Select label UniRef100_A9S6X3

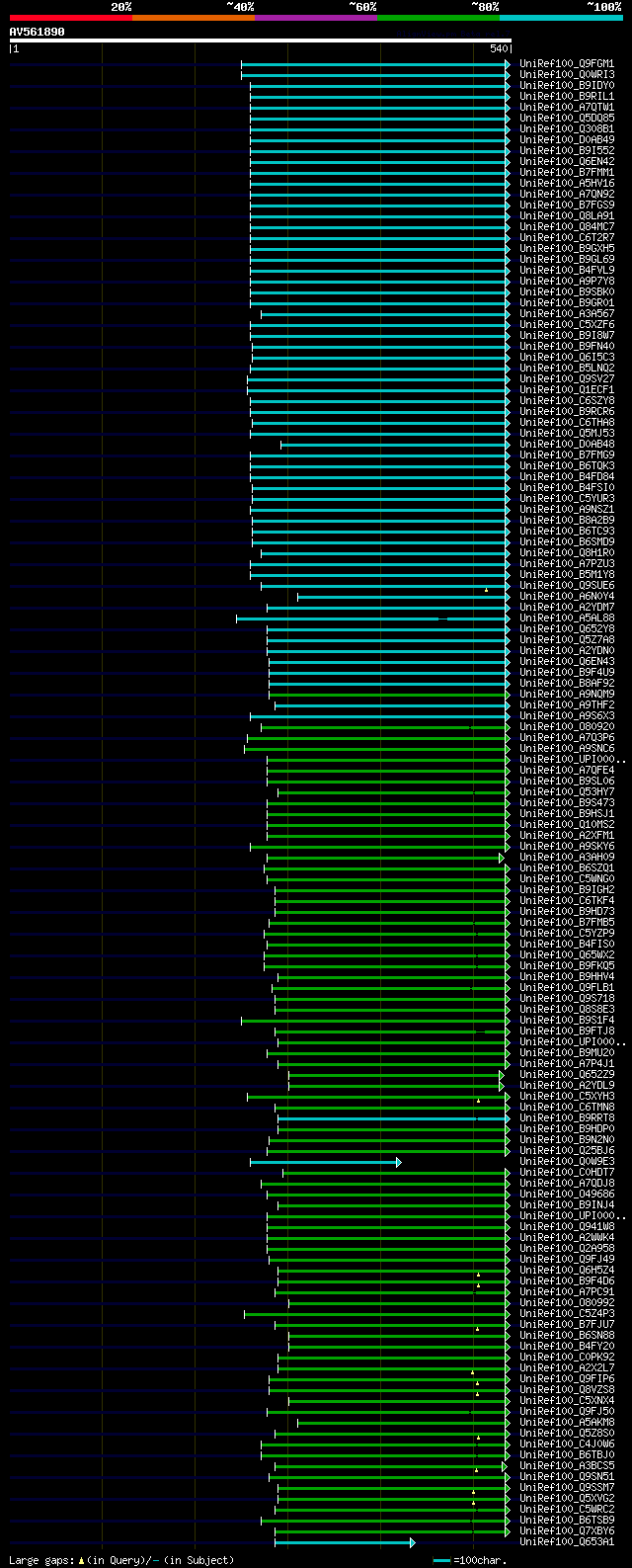(567, 716)
